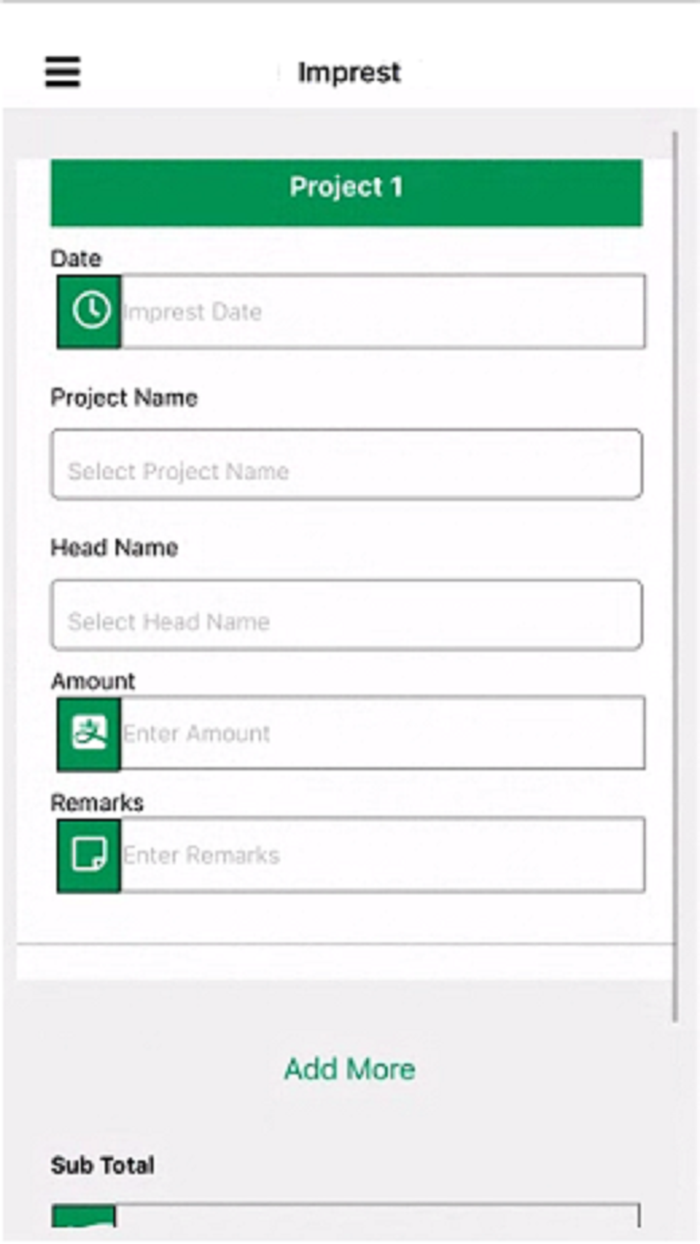The image size is (700, 1244).
Task: Focus the Enter Amount field
Action: (x=383, y=733)
